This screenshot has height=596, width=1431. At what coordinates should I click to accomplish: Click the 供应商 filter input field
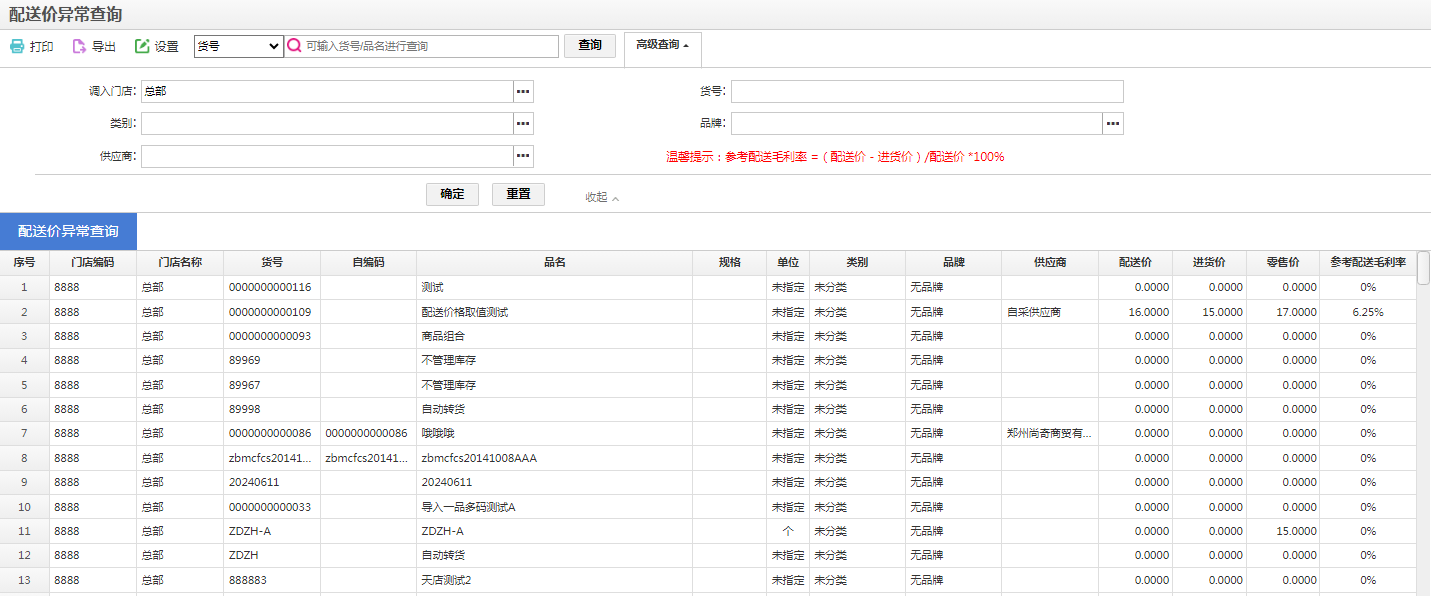point(327,156)
